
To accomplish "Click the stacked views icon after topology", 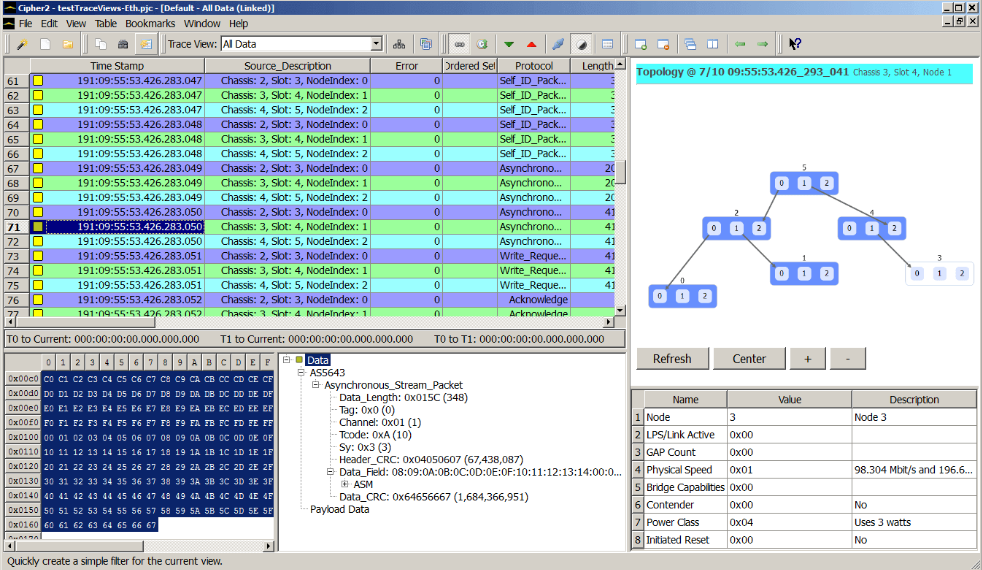I will click(426, 44).
